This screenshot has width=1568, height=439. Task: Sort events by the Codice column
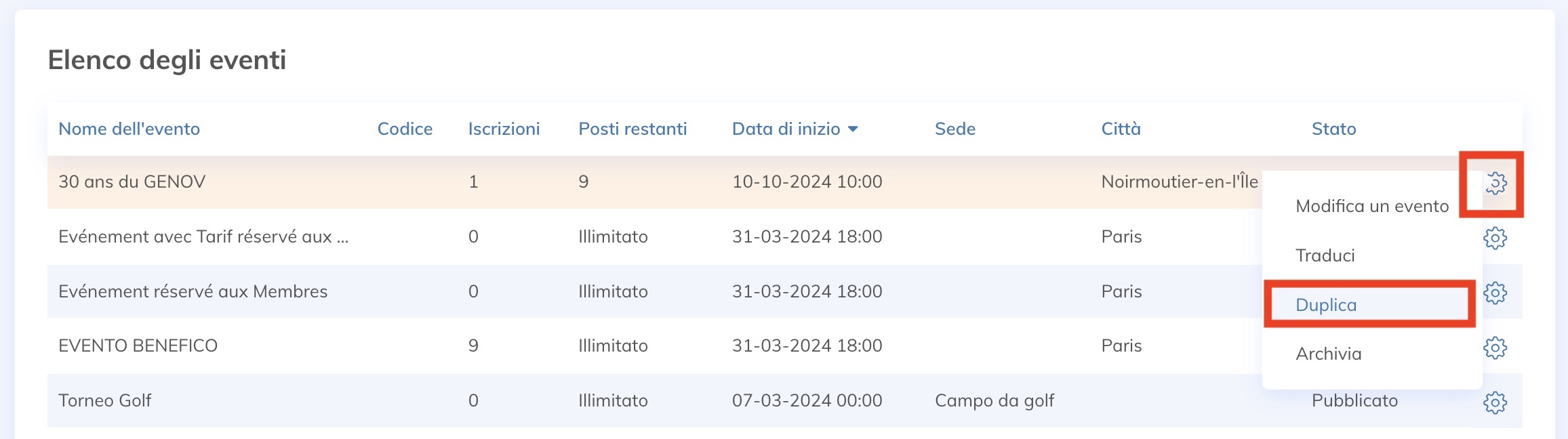405,129
